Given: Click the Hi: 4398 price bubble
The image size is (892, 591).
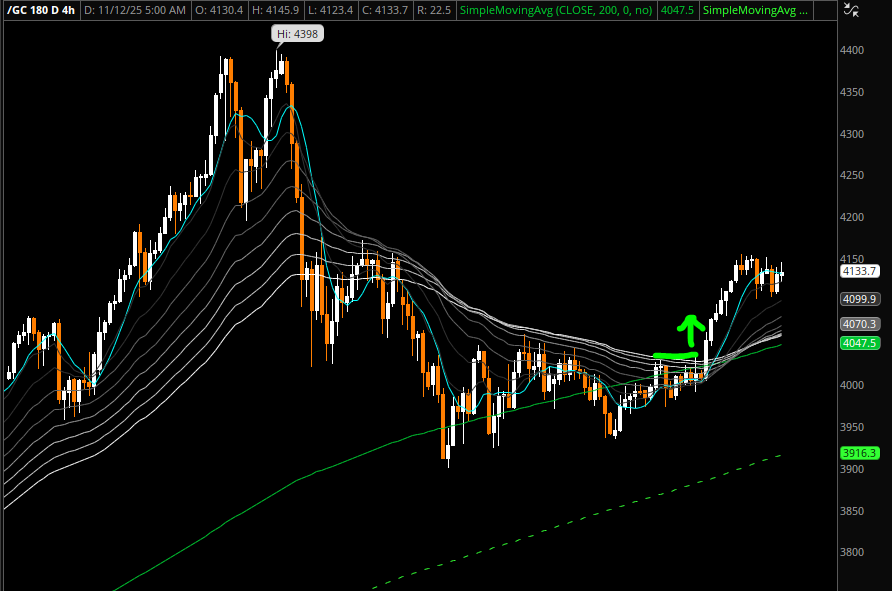Looking at the screenshot, I should (298, 34).
